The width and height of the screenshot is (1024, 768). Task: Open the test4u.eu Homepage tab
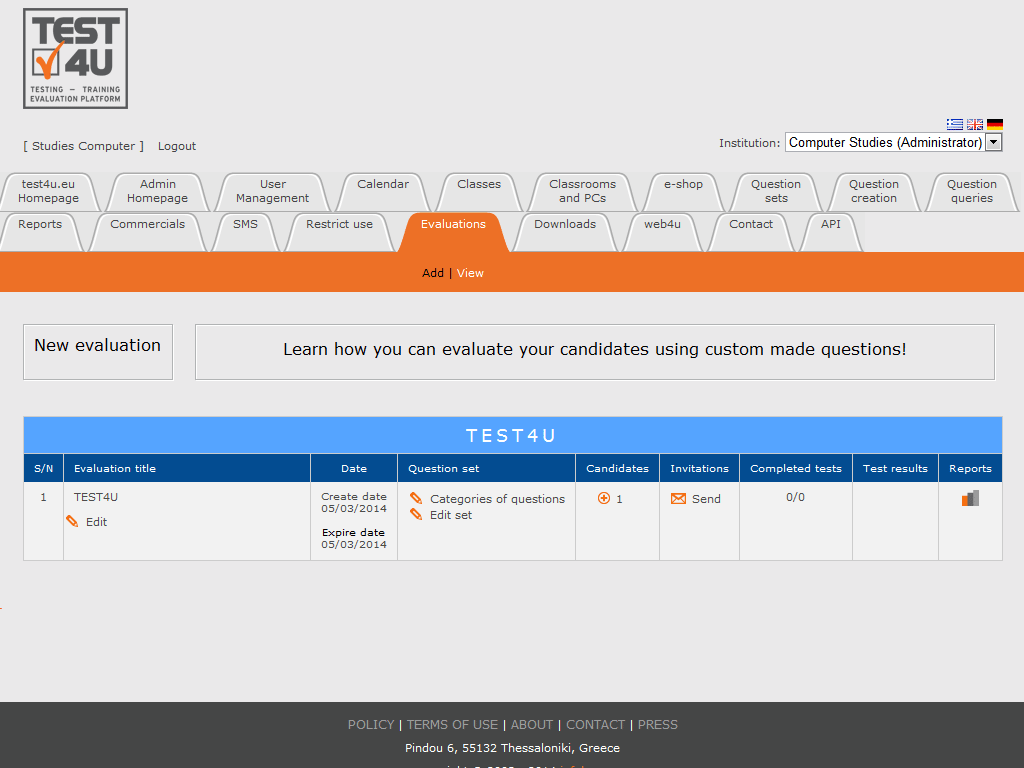[48, 191]
